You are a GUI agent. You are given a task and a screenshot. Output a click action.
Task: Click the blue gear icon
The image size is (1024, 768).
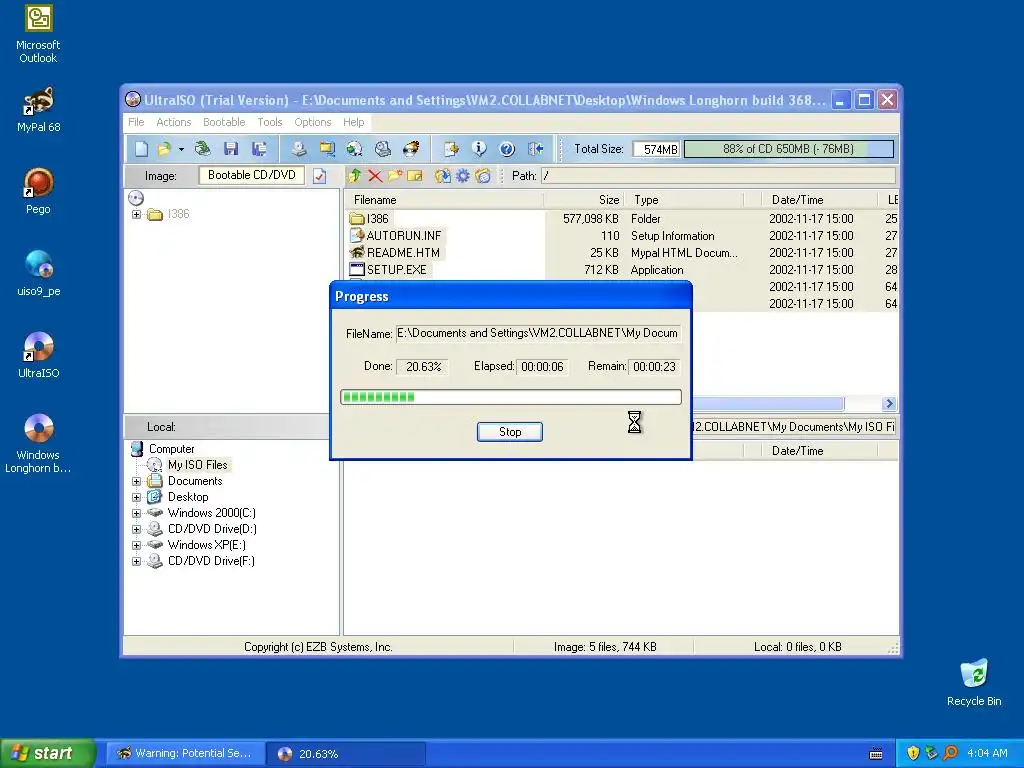coord(462,176)
